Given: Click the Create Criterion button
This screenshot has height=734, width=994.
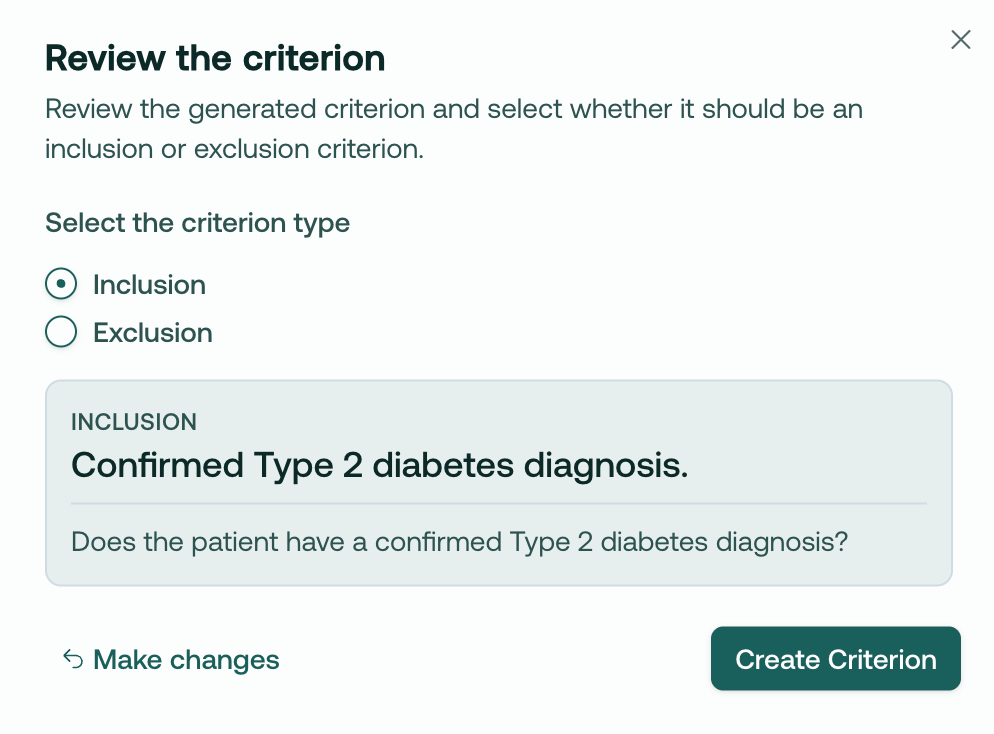Looking at the screenshot, I should tap(836, 659).
